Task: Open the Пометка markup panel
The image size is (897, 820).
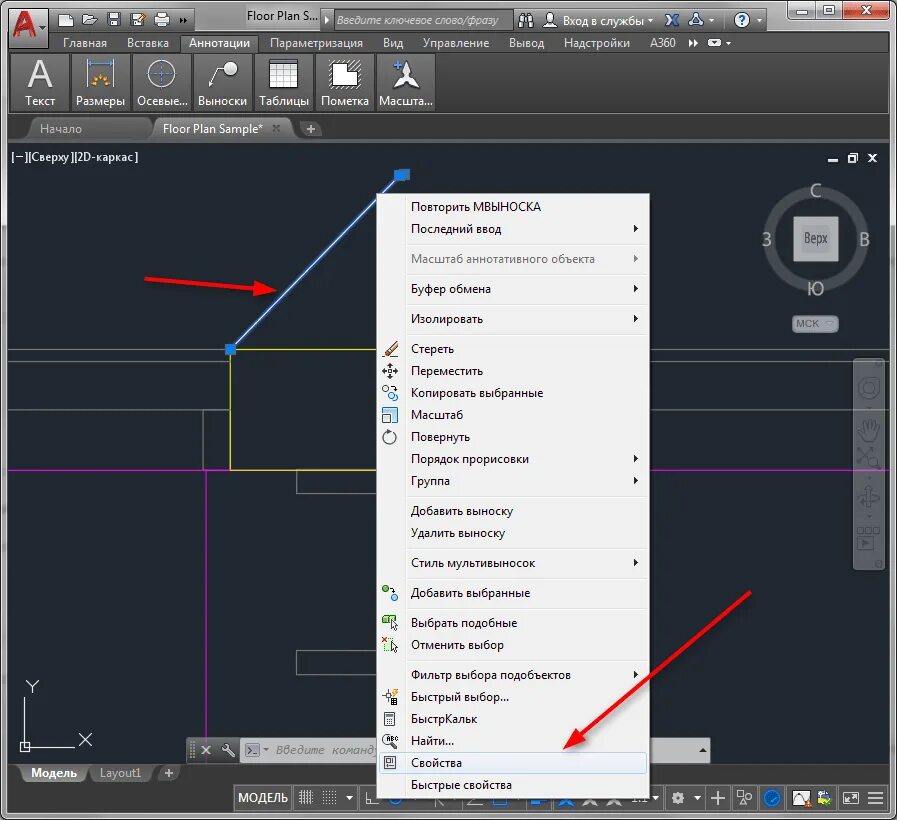Action: (x=345, y=82)
